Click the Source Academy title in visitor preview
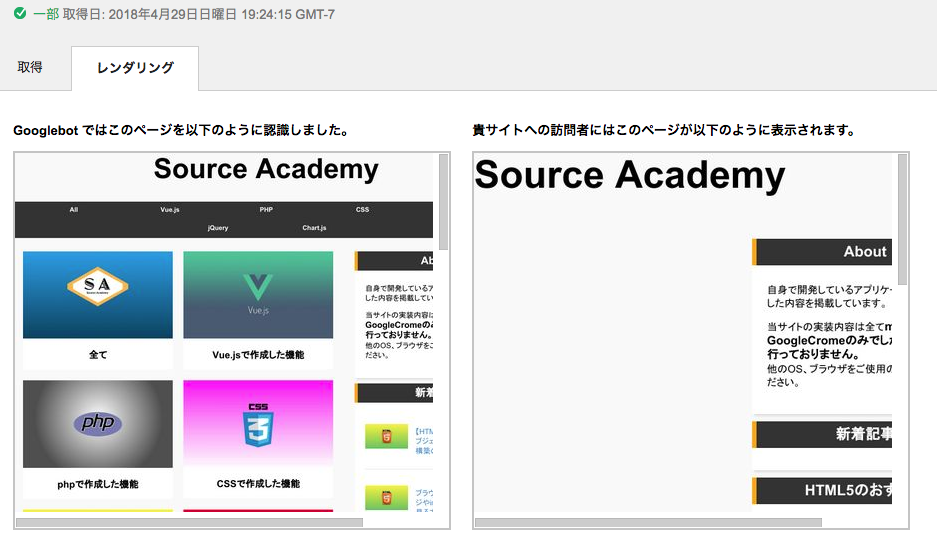 coord(630,175)
